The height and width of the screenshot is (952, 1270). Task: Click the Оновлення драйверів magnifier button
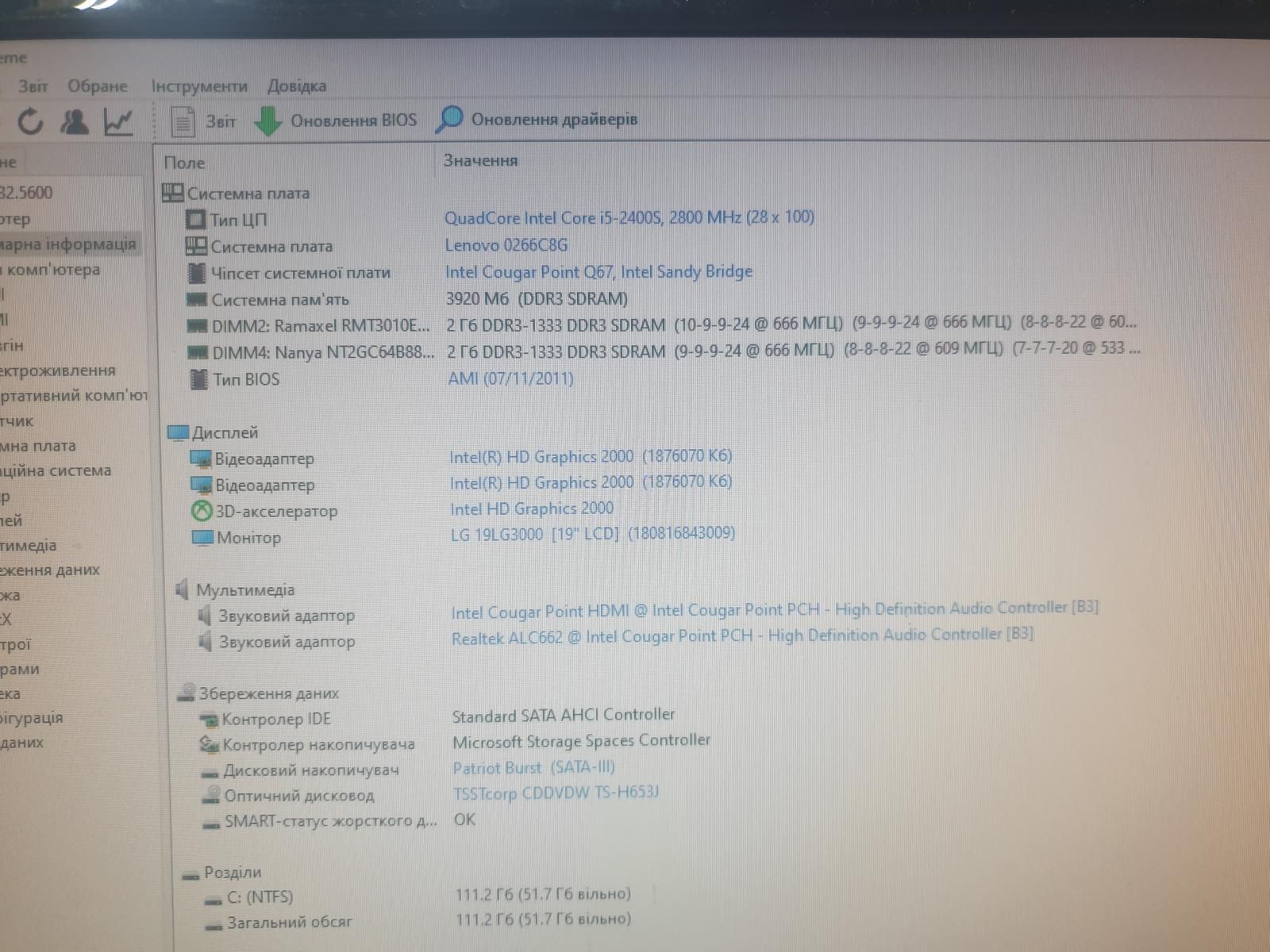coord(537,120)
